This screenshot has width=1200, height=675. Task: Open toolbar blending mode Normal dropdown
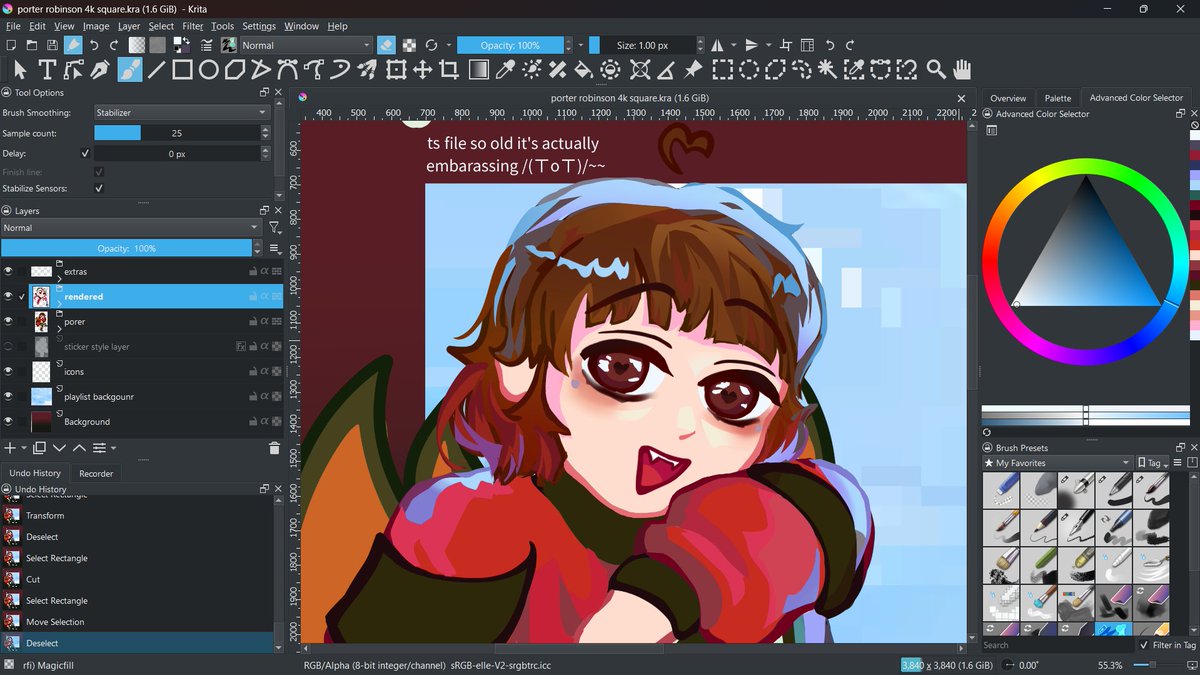(x=306, y=45)
